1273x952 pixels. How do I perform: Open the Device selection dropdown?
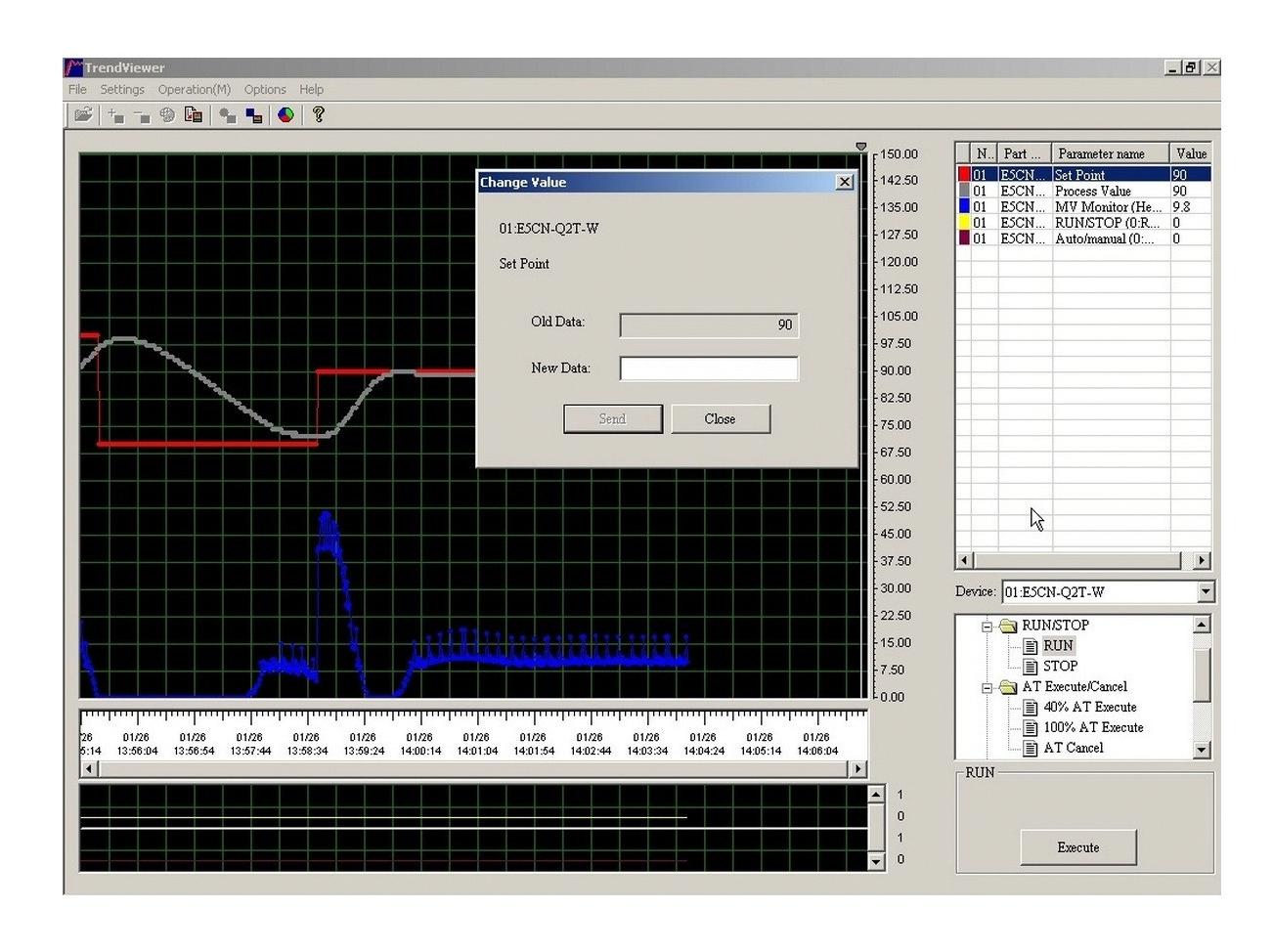pyautogui.click(x=1207, y=591)
